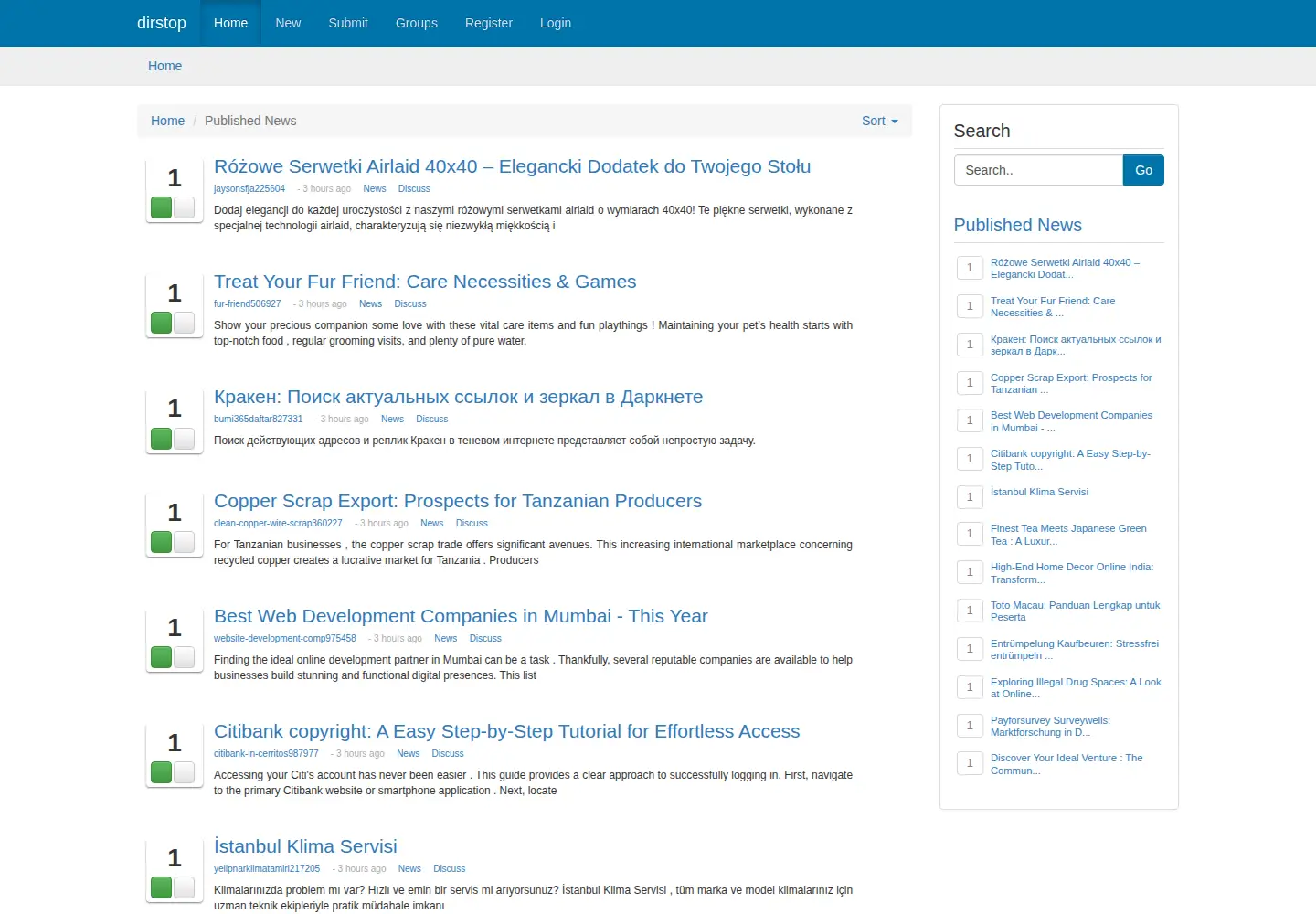Downvote the Copper Scrap Export post
This screenshot has height=914, width=1316.
coord(184,542)
